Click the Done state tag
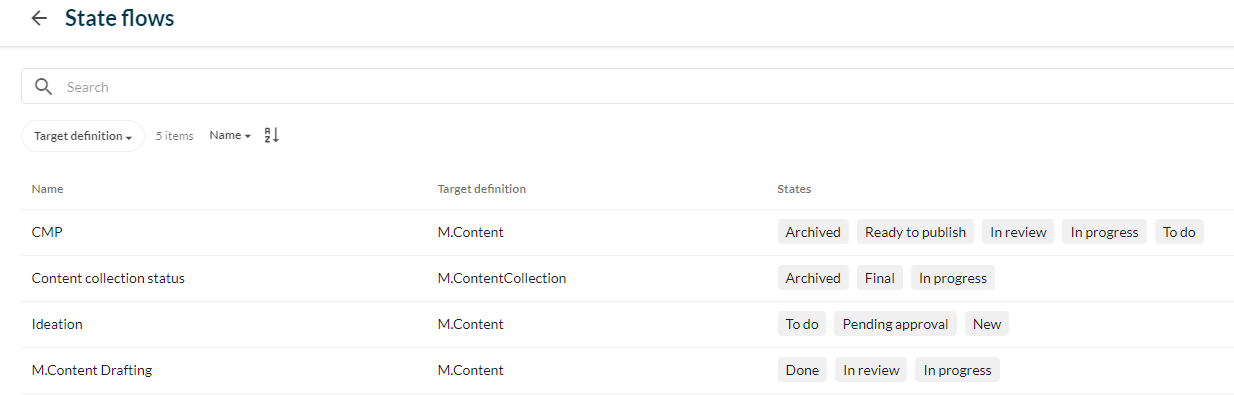This screenshot has width=1234, height=395. tap(802, 370)
